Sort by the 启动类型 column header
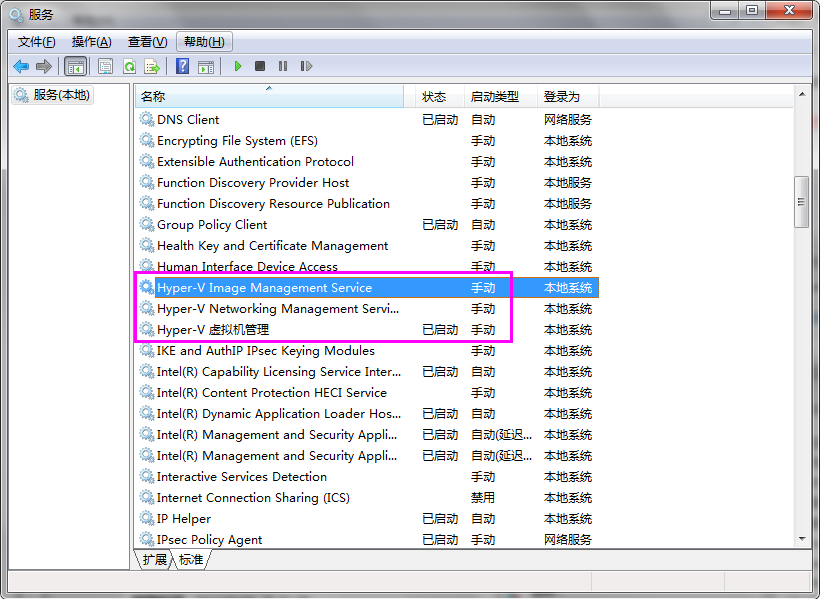 pos(495,97)
